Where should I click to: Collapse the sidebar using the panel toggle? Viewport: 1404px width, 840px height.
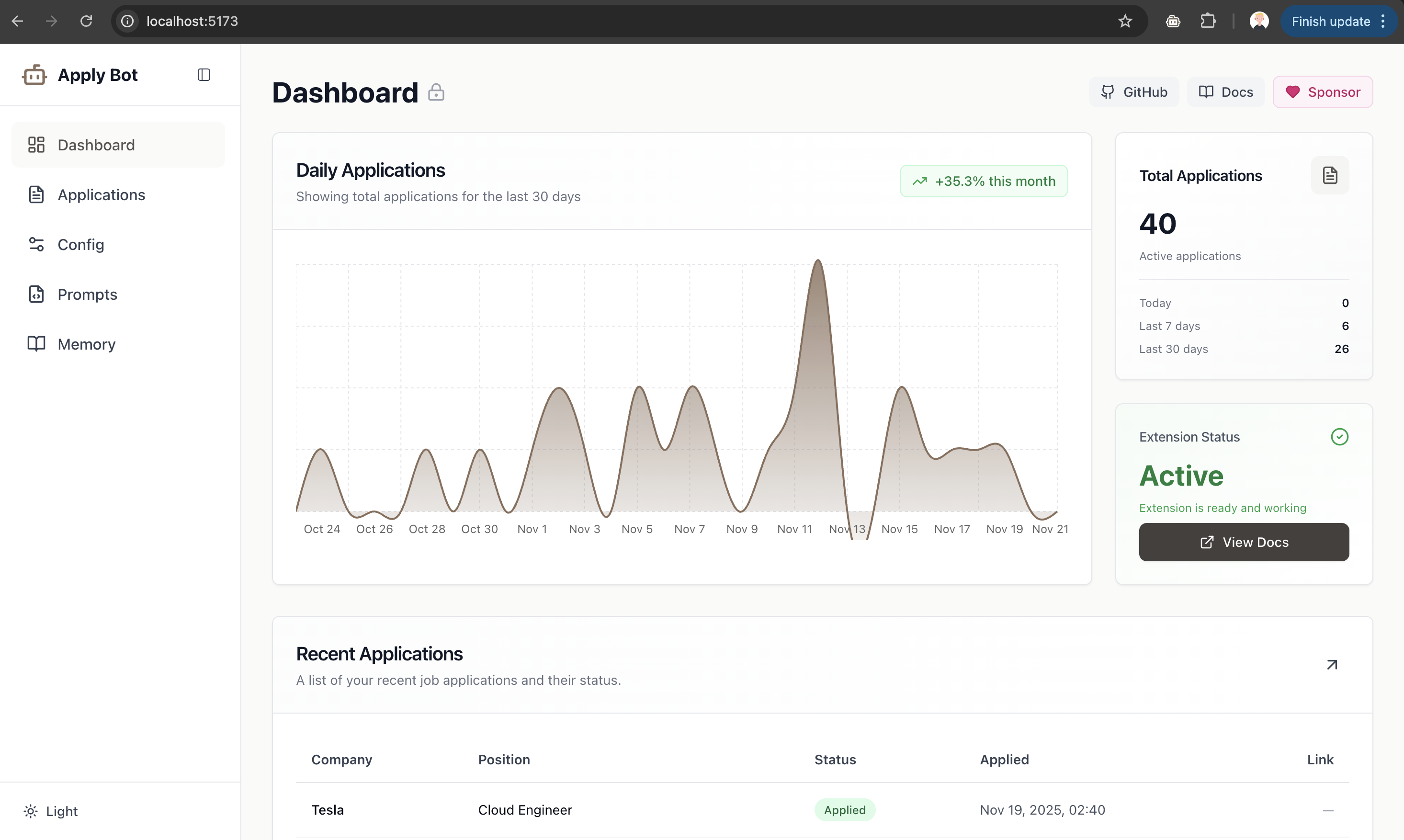pos(203,74)
